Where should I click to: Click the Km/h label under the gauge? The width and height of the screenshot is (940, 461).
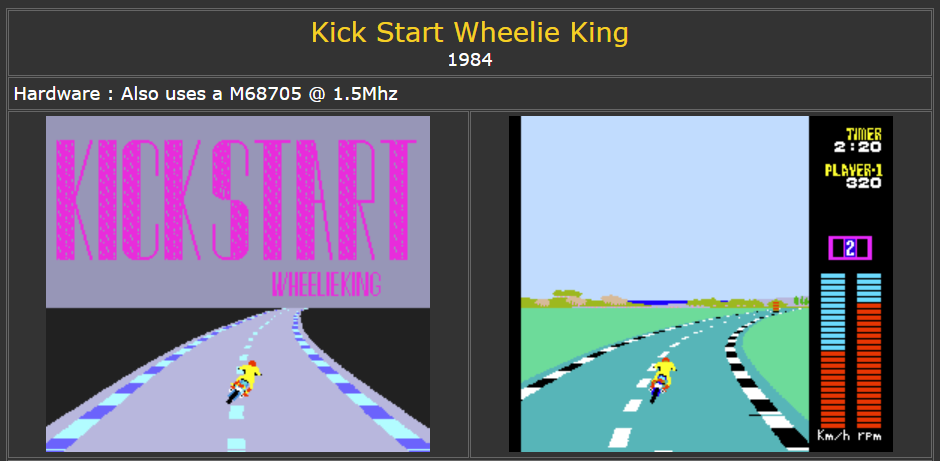(x=833, y=436)
